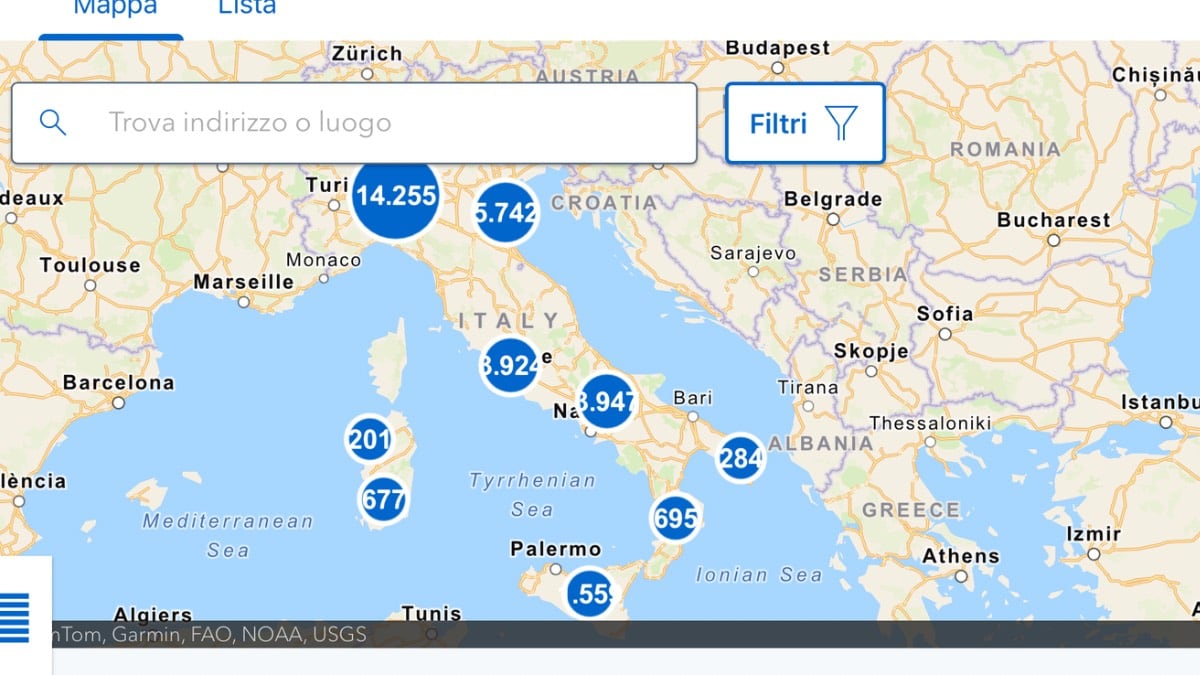Click the Palermo city label
This screenshot has height=675, width=1200.
tap(555, 549)
